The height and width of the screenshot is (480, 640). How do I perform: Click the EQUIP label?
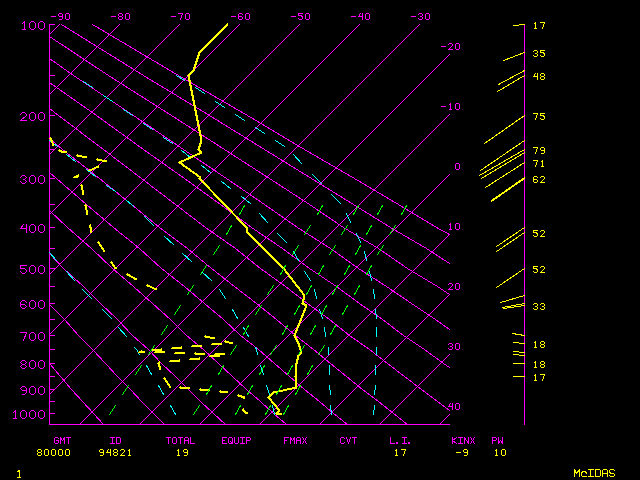click(236, 440)
